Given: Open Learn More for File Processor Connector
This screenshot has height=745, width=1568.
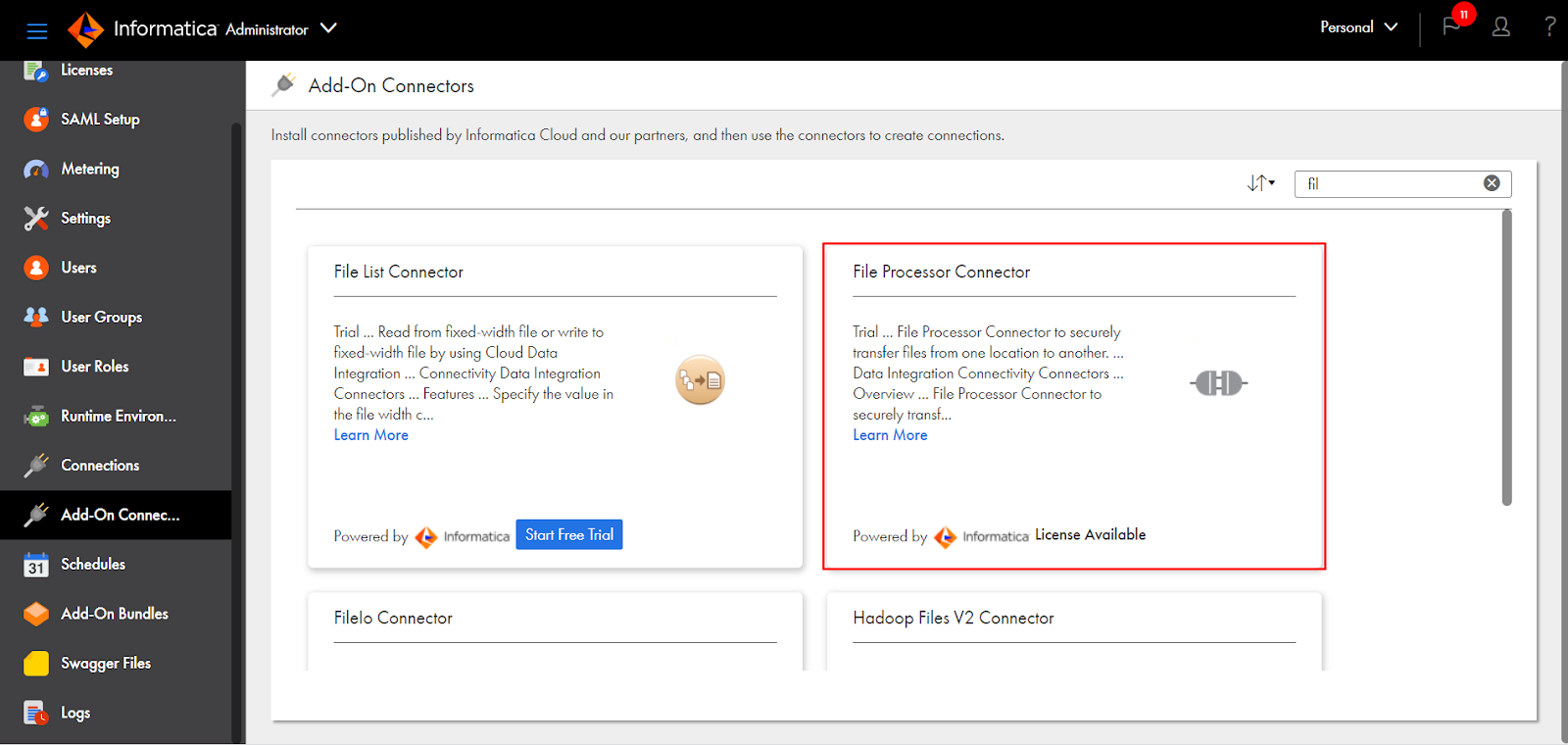Looking at the screenshot, I should (890, 435).
